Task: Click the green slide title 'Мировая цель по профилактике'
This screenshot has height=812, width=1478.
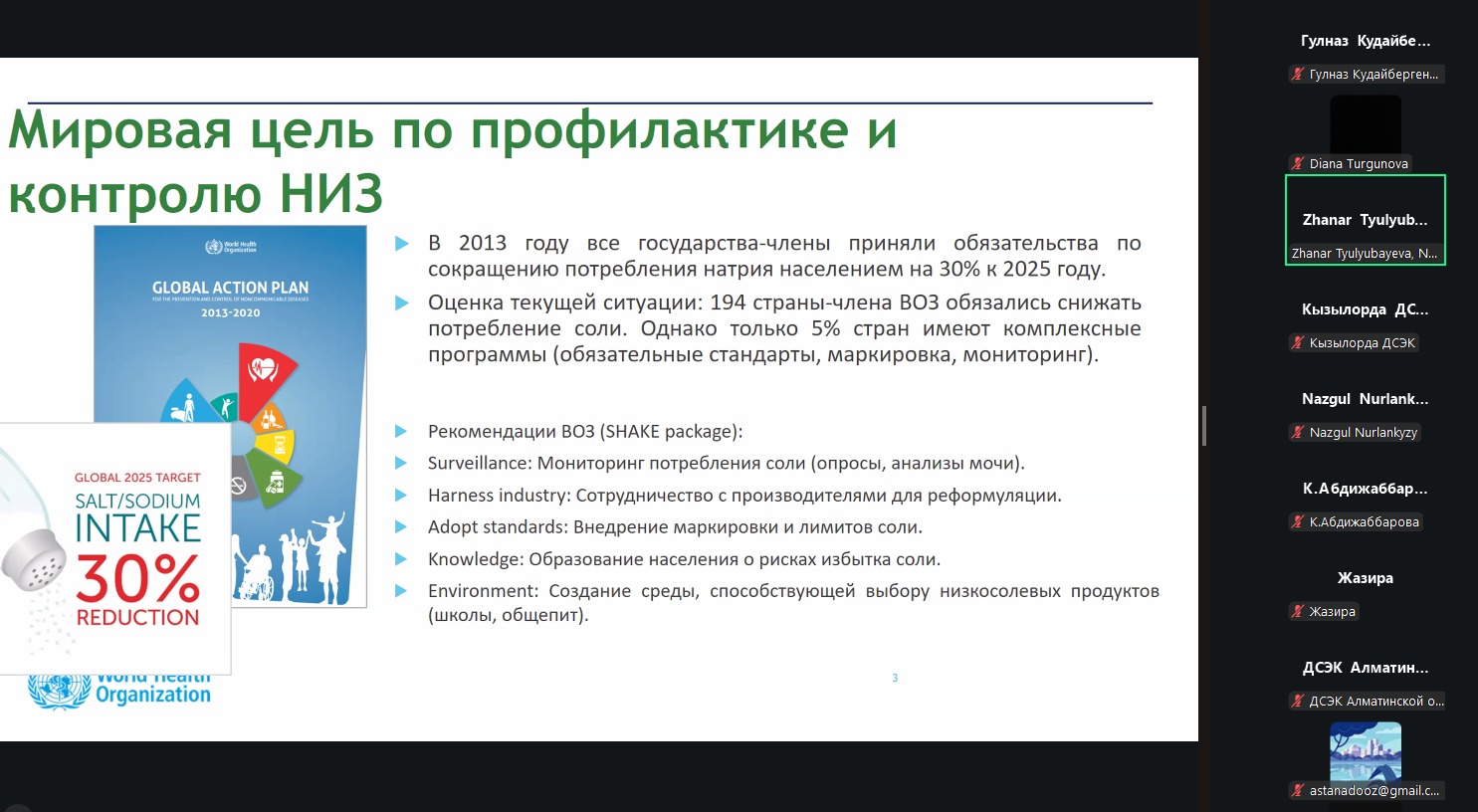Action: pos(452,130)
